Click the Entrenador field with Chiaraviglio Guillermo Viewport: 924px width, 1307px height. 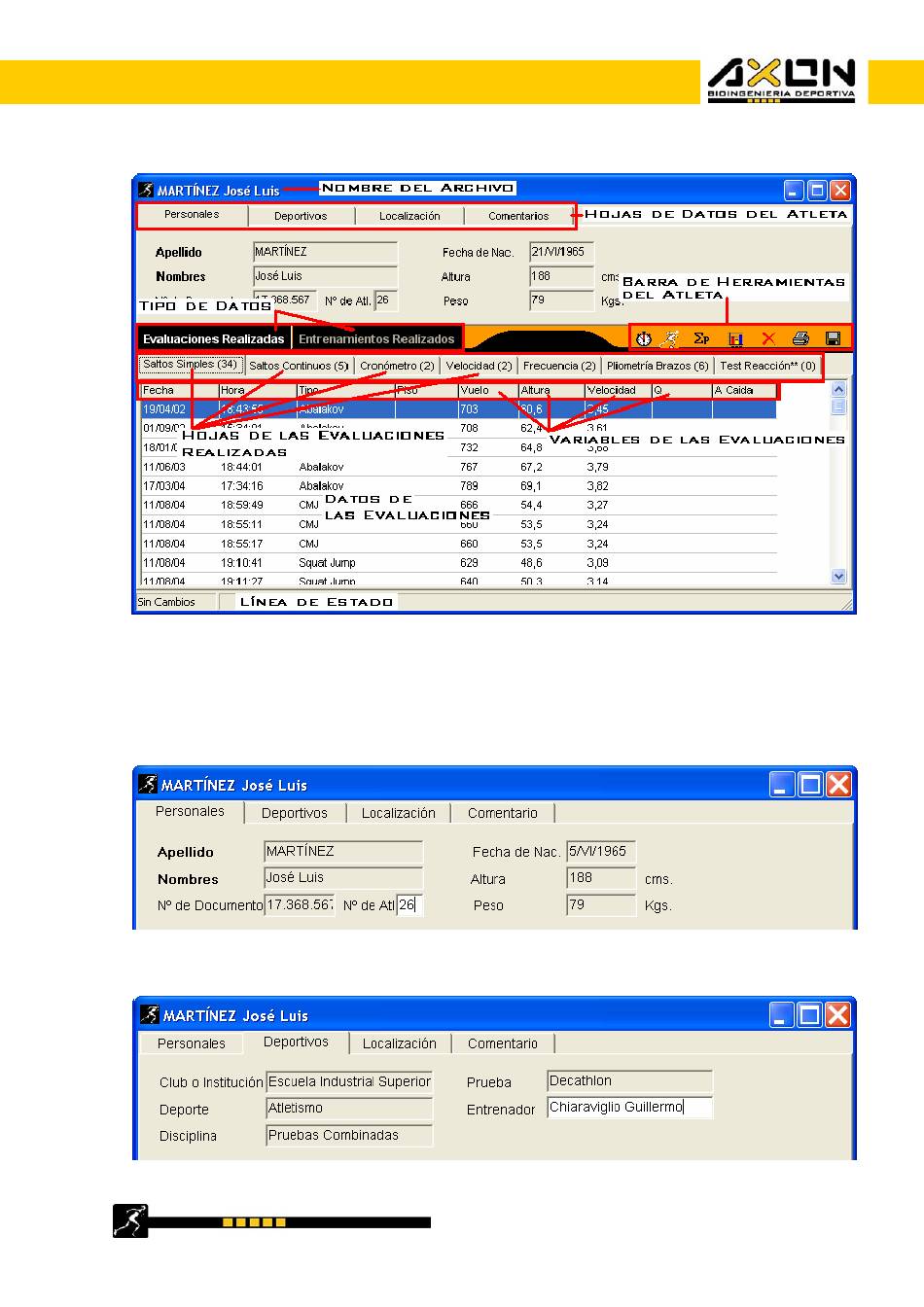point(628,1108)
